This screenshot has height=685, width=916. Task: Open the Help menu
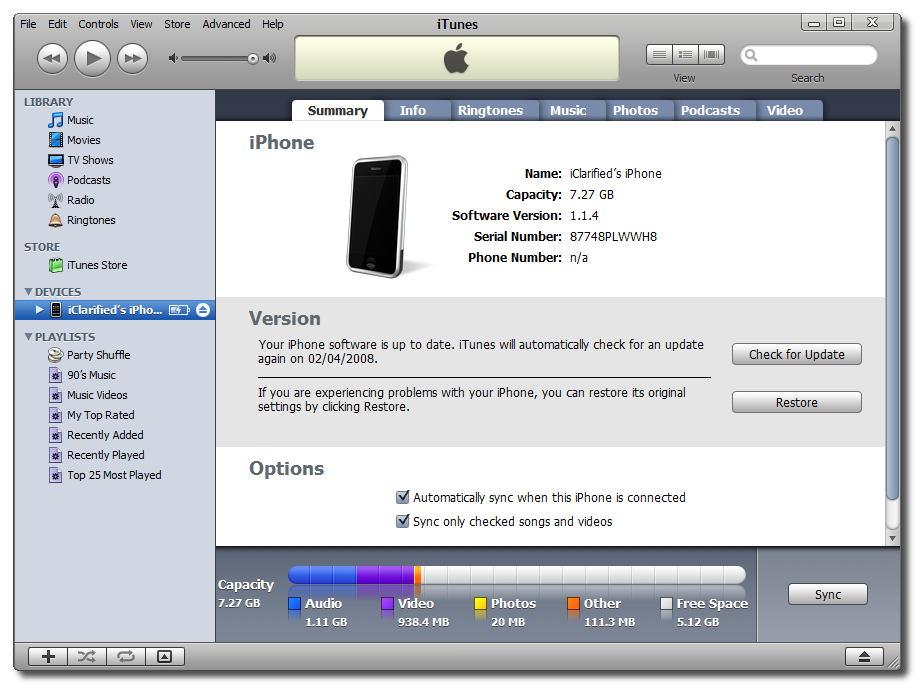(272, 24)
